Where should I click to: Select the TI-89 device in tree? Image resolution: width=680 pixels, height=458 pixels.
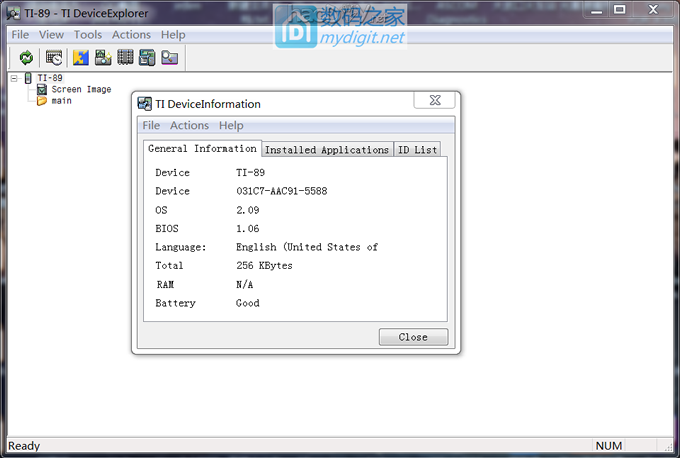click(x=48, y=78)
